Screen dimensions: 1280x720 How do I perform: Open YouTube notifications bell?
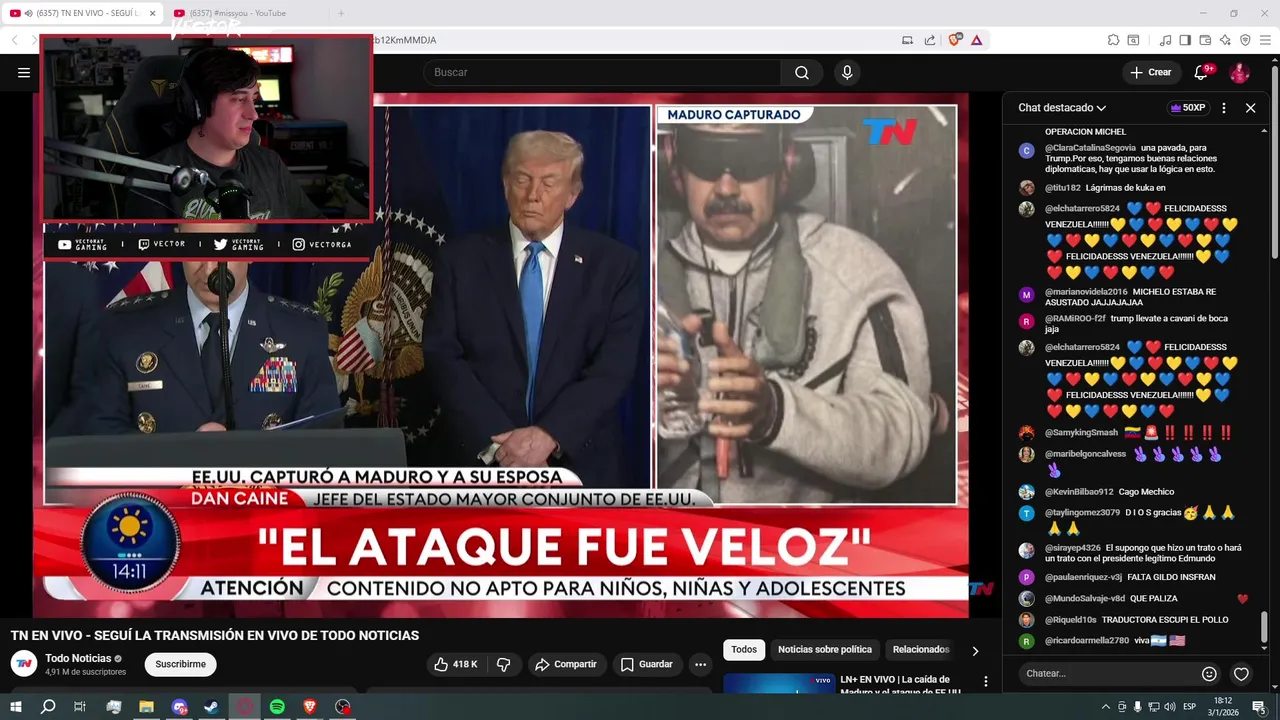(1202, 72)
